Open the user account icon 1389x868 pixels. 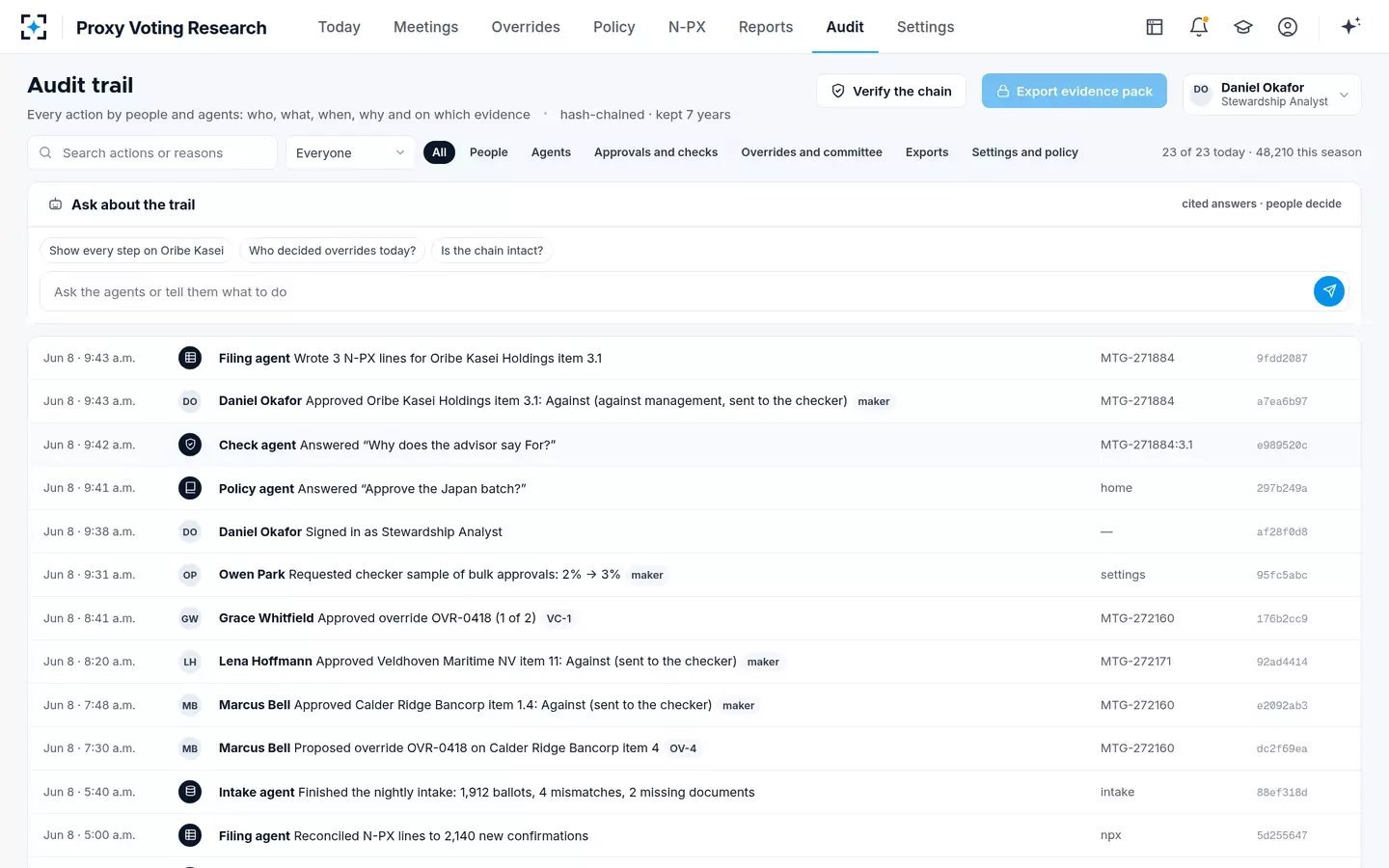tap(1288, 27)
